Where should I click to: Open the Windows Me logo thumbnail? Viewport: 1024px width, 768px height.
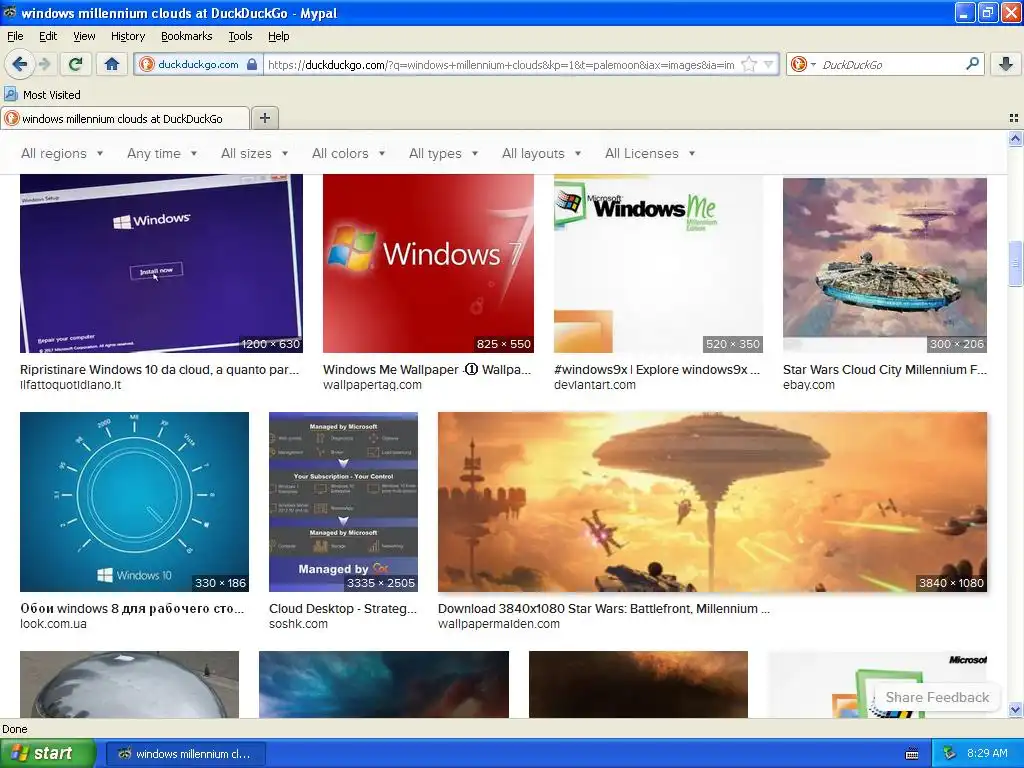[658, 263]
